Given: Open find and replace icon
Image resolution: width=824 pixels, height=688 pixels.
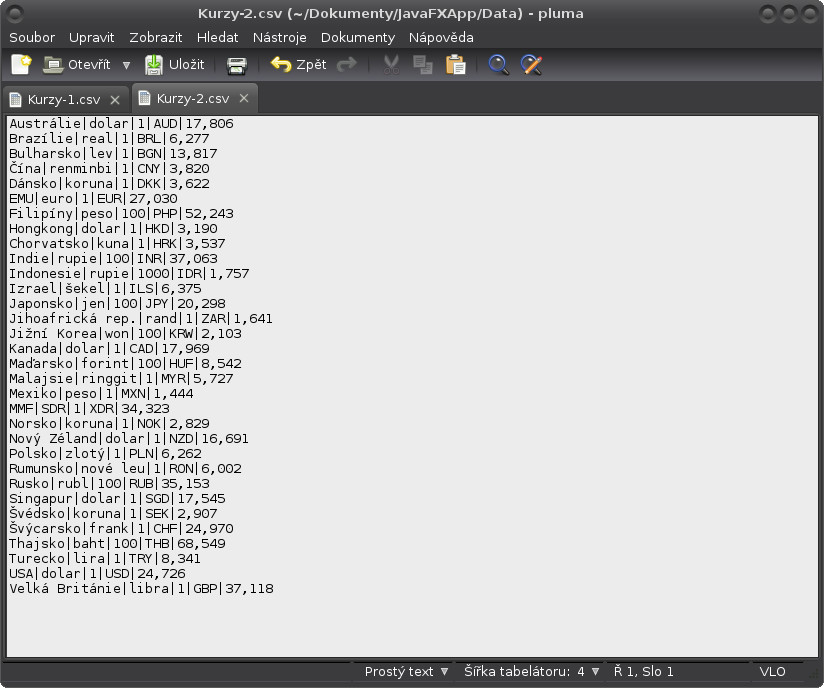Looking at the screenshot, I should 531,65.
